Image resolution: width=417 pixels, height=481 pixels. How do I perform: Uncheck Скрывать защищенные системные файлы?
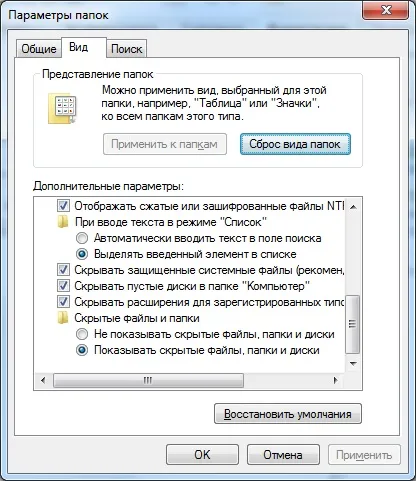(63, 270)
